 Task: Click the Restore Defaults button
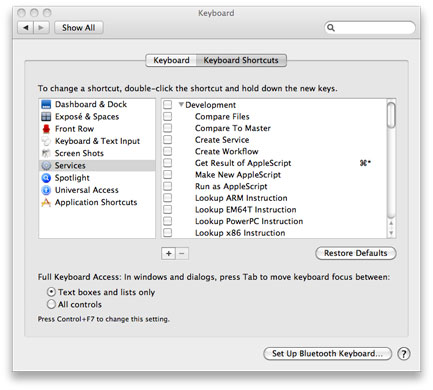(x=356, y=253)
